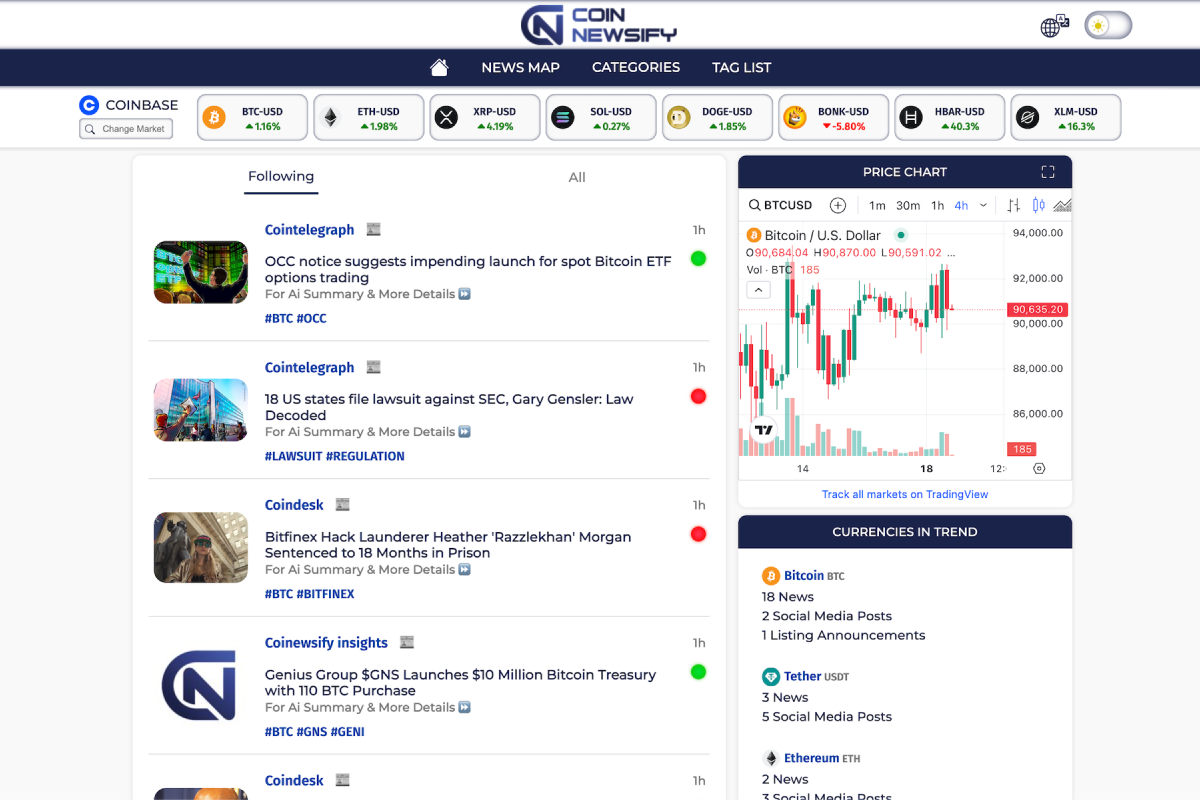The width and height of the screenshot is (1200, 800).
Task: Click the compare plus icon in chart toolbar
Action: (838, 204)
